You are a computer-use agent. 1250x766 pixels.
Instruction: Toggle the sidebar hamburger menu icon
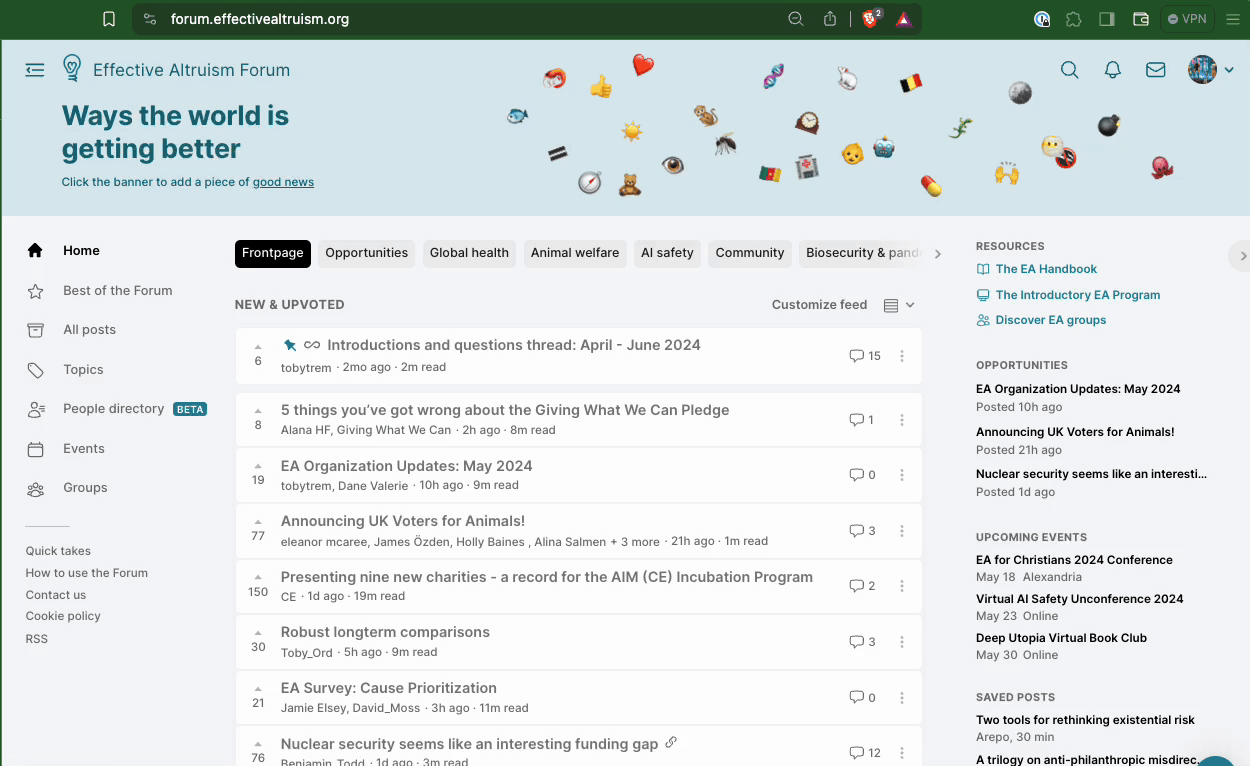[35, 70]
